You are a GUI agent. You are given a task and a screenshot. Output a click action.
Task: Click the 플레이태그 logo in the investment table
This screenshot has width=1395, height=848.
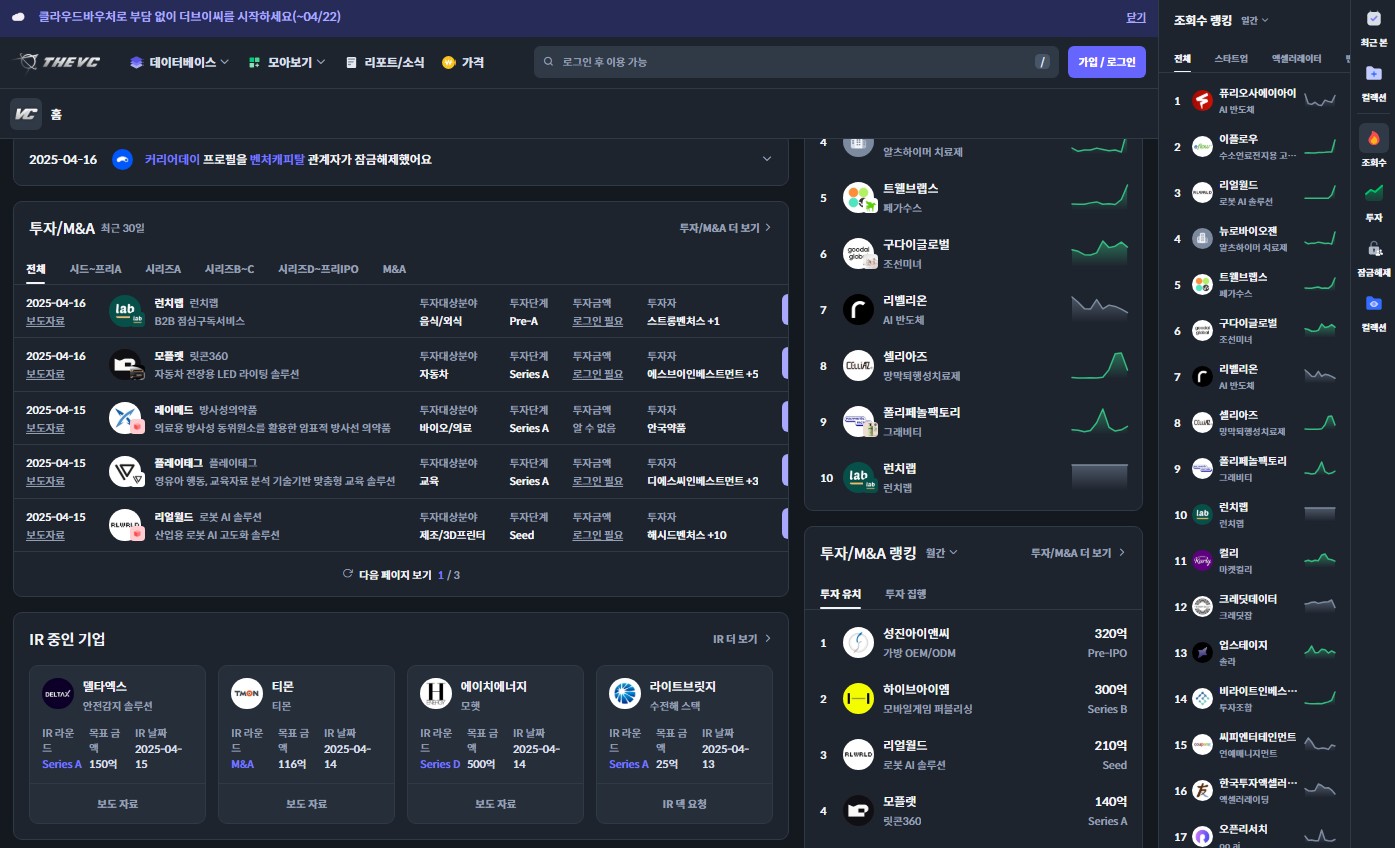point(126,472)
